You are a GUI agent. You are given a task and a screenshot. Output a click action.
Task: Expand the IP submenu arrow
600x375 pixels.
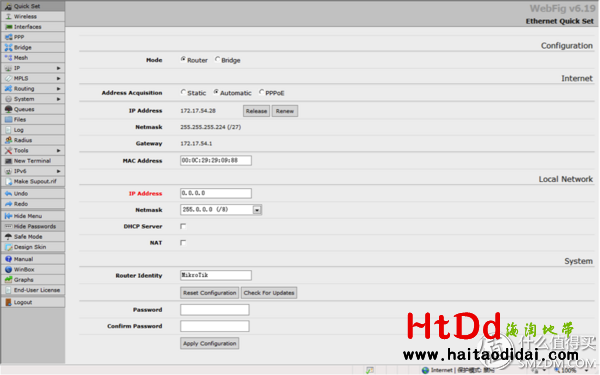(x=59, y=68)
